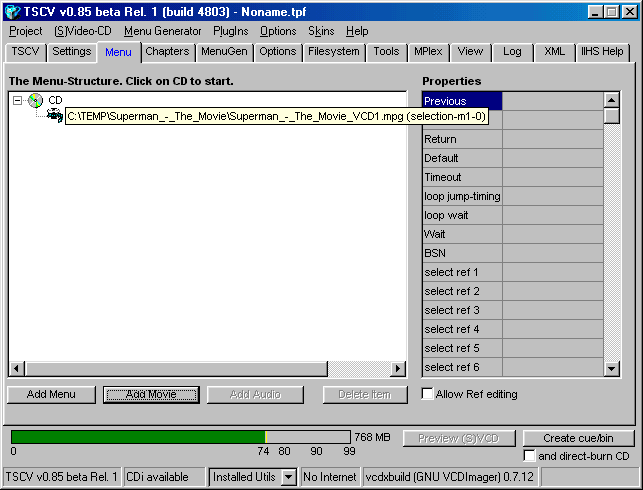
Task: Toggle the direct-burn CD checkbox
Action: [x=529, y=456]
